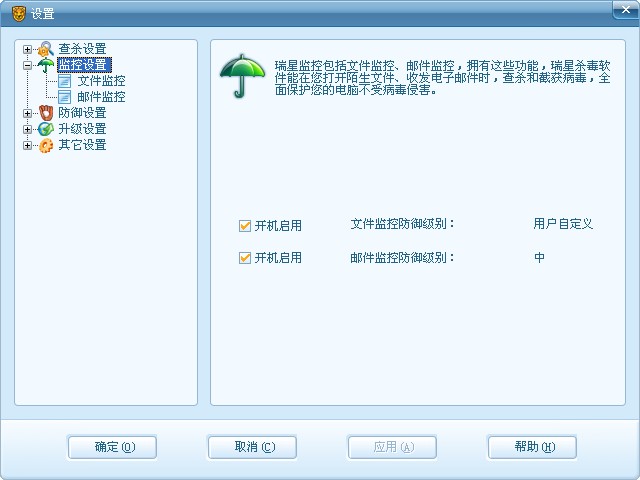Screen dimensions: 640x480
Task: Toggle 开机启用 checkbox for 邮件监控防御级别
Action: coord(244,258)
